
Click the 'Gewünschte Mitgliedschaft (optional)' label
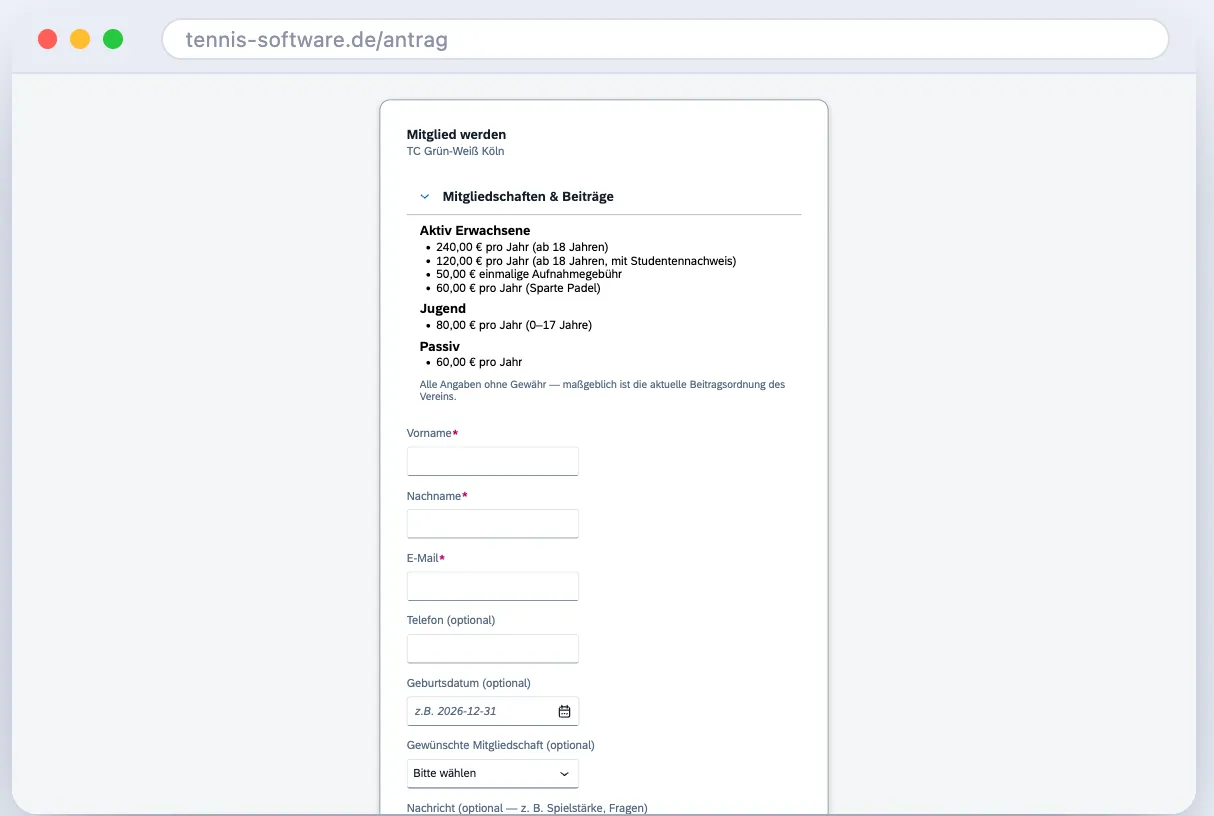[x=501, y=745]
